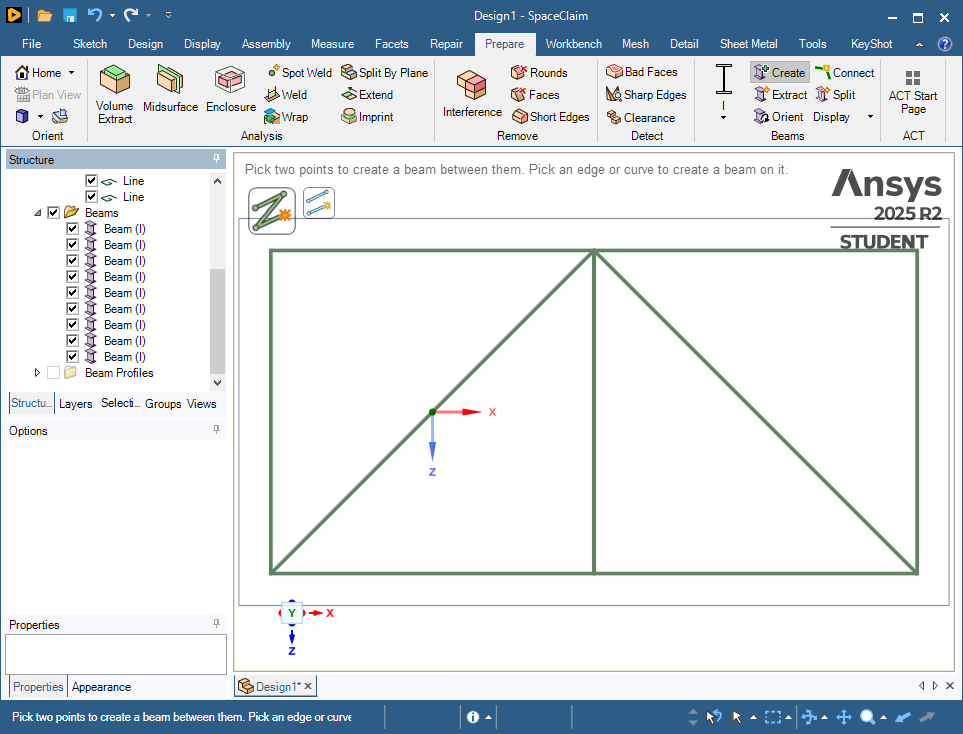Screen dimensions: 963x734
Task: Click the Split By Plane tool
Action: [384, 72]
